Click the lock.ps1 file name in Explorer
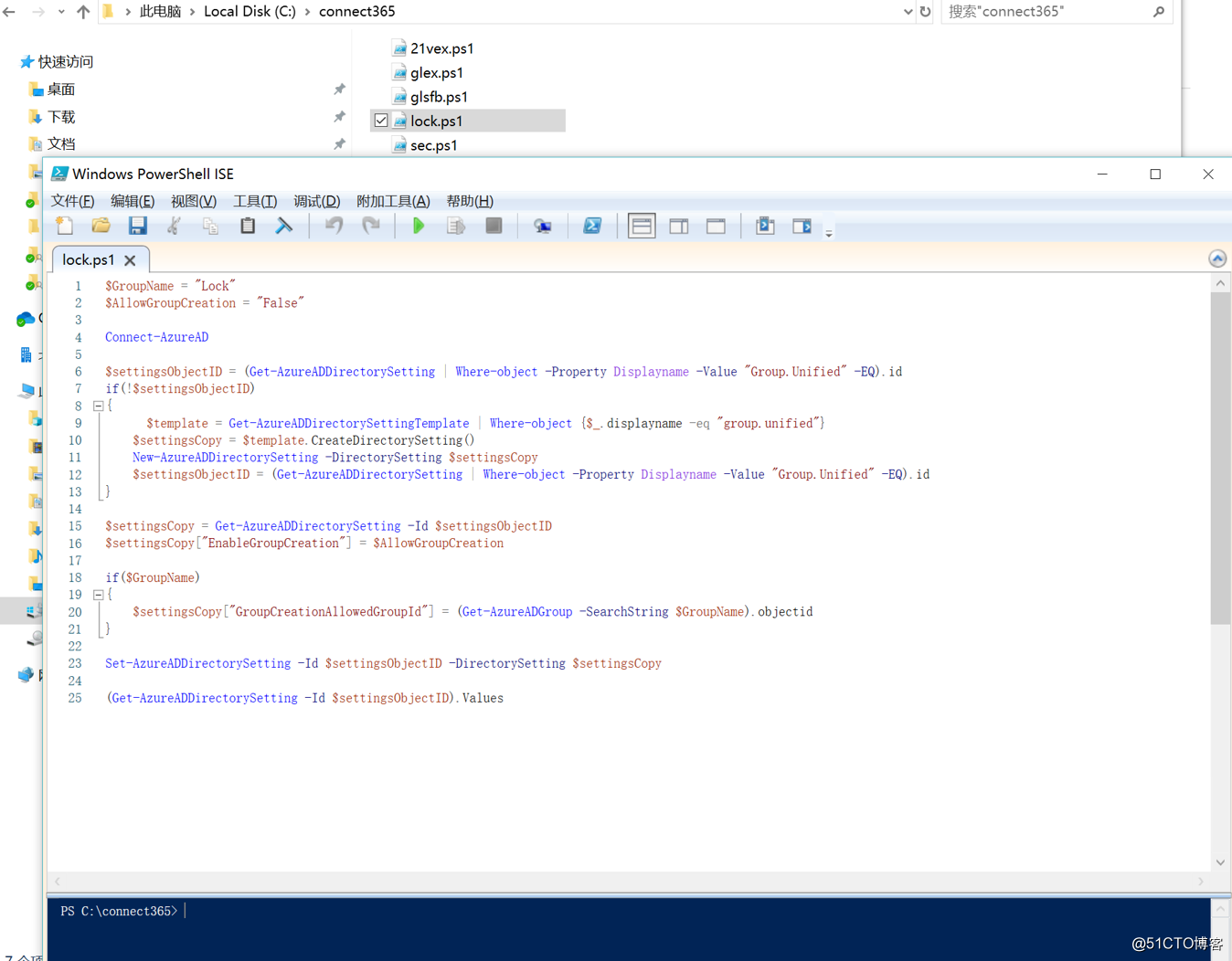The height and width of the screenshot is (961, 1232). click(x=437, y=121)
